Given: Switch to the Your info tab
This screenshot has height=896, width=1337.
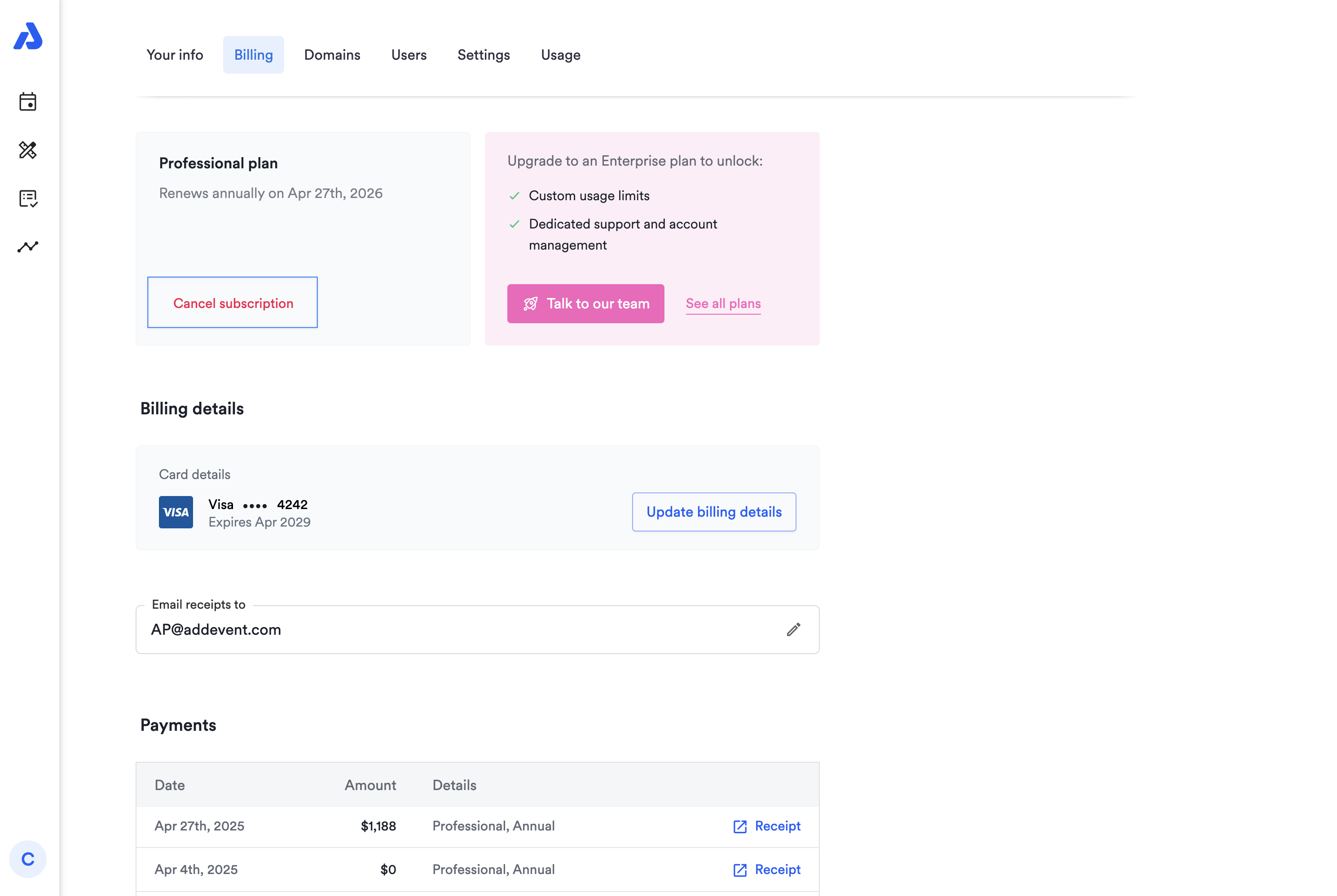Looking at the screenshot, I should pos(175,55).
